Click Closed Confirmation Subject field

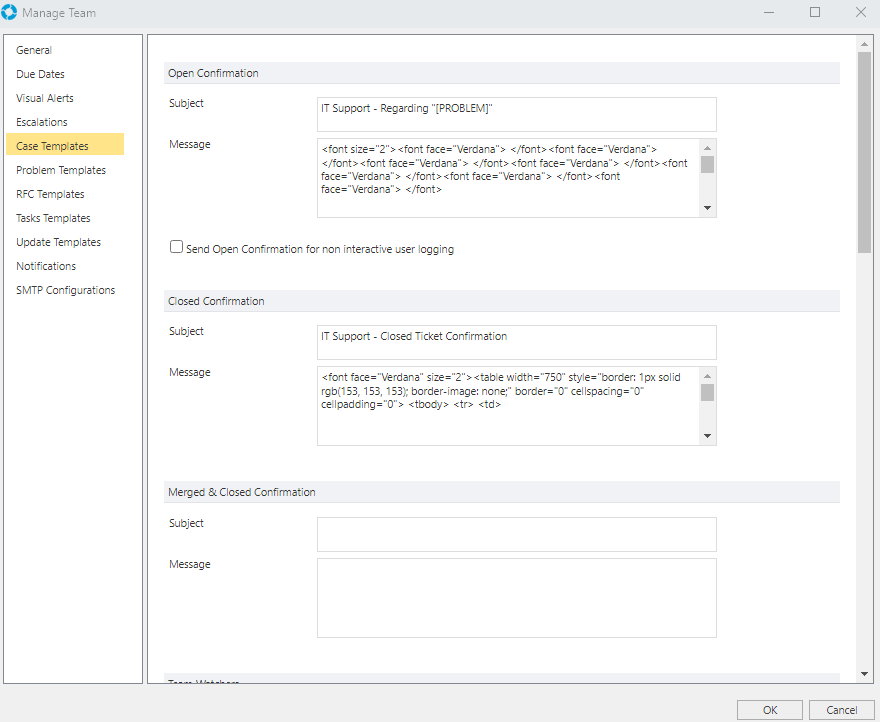click(x=516, y=342)
